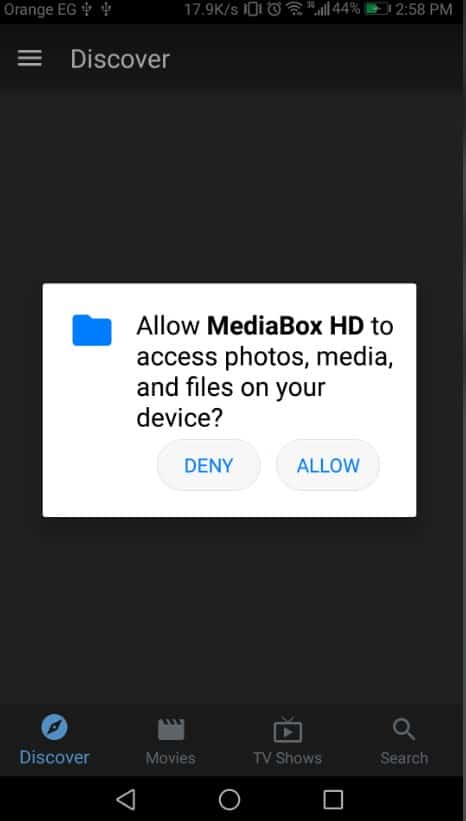The width and height of the screenshot is (466, 821).
Task: Tap the battery icon in status bar
Action: (x=379, y=9)
